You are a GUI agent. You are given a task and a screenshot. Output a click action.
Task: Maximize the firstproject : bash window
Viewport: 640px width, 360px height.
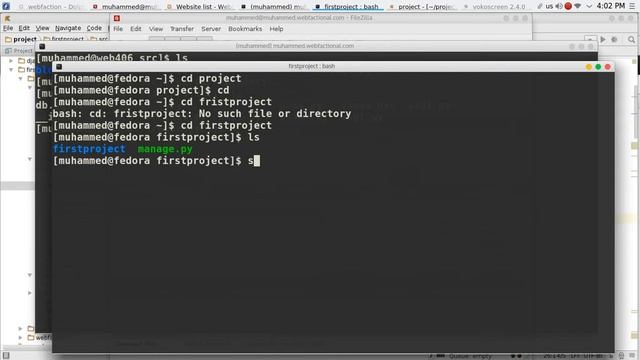pos(598,67)
